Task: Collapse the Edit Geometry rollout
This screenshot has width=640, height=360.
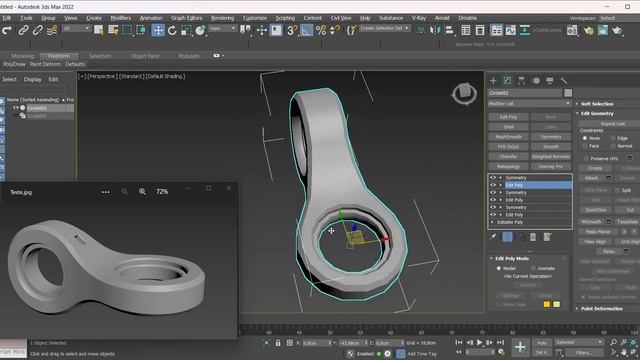Action: pyautogui.click(x=597, y=113)
